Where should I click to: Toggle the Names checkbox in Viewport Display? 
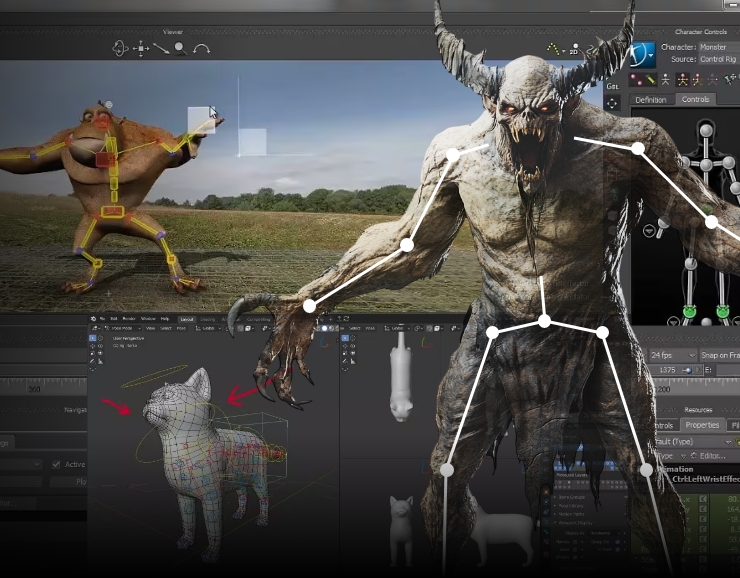pyautogui.click(x=575, y=542)
